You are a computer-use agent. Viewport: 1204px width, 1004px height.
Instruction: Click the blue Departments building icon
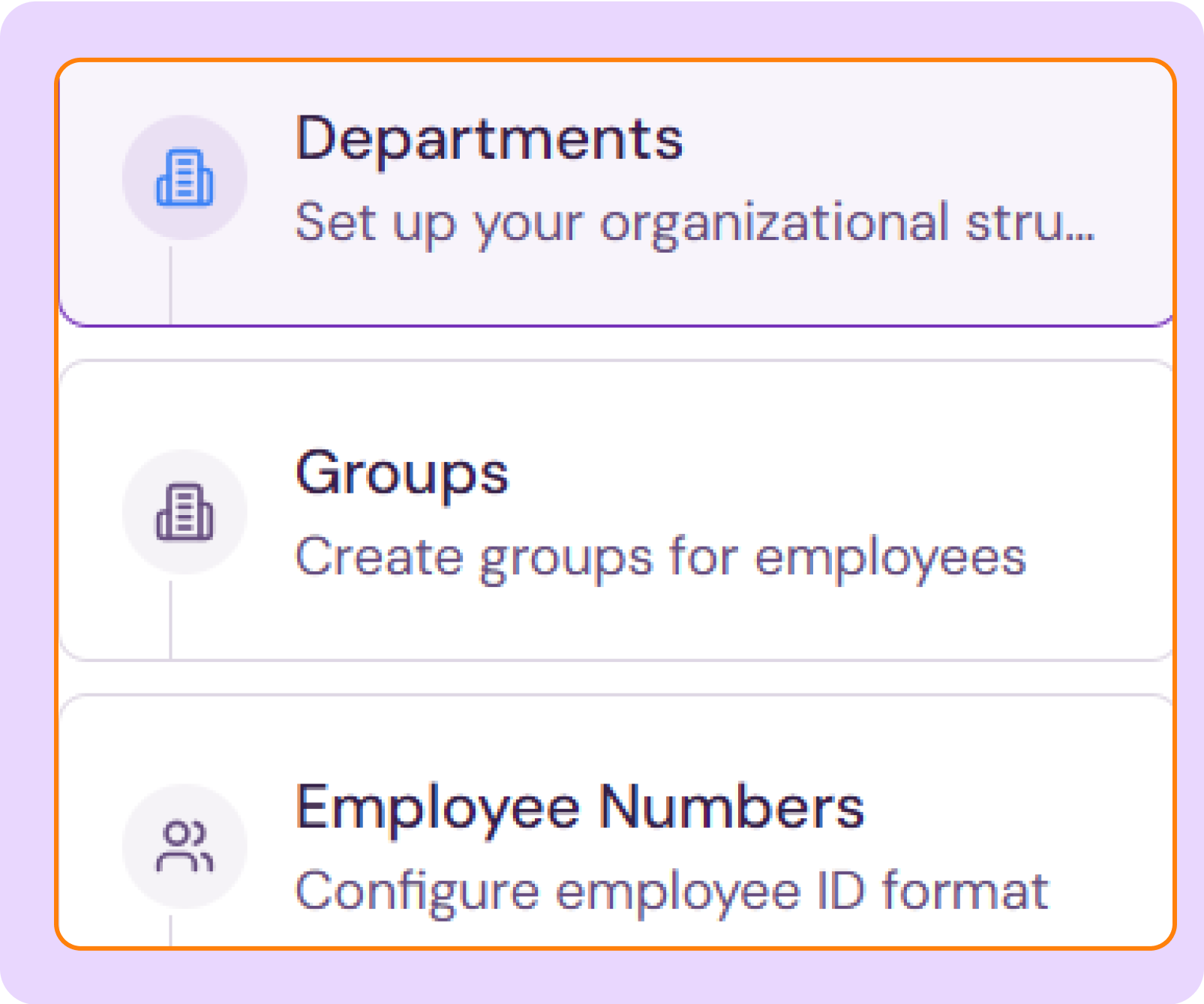(x=185, y=178)
